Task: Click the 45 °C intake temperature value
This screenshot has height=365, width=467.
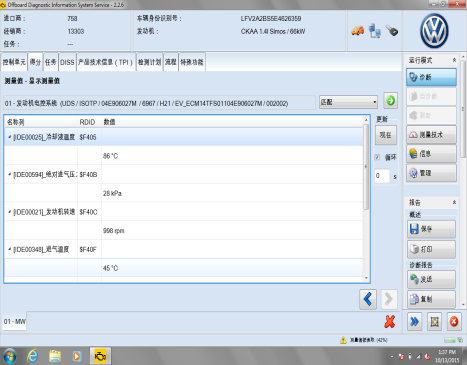Action: pyautogui.click(x=110, y=268)
